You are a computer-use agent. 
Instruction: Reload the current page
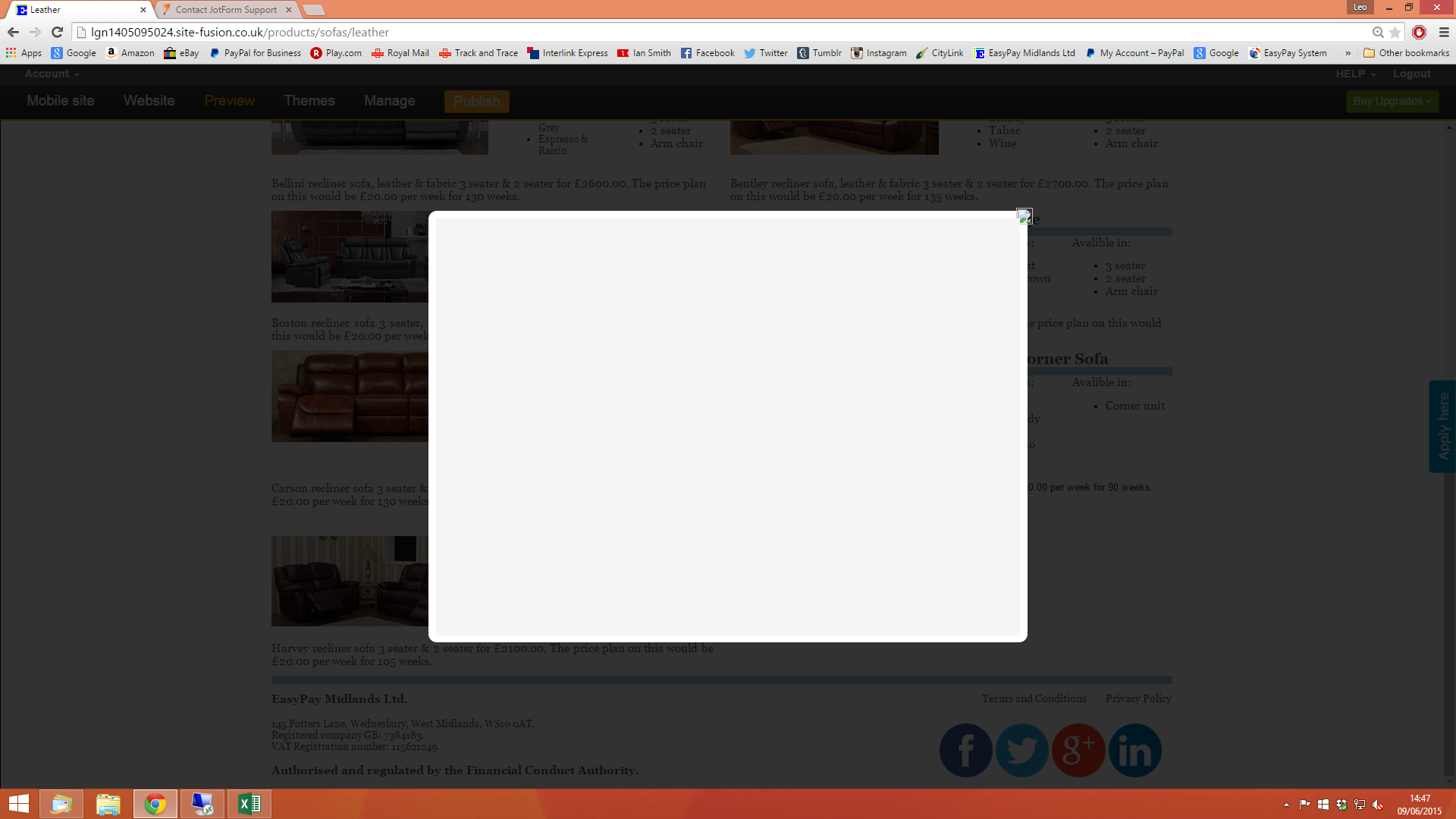point(57,32)
